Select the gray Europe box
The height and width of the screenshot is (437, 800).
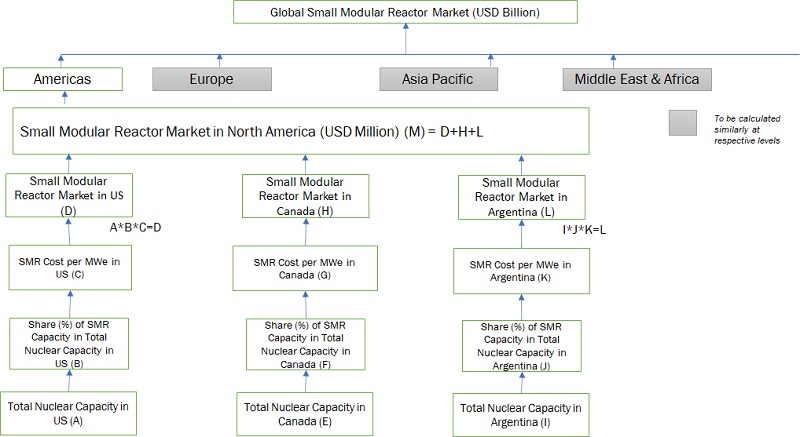(211, 79)
